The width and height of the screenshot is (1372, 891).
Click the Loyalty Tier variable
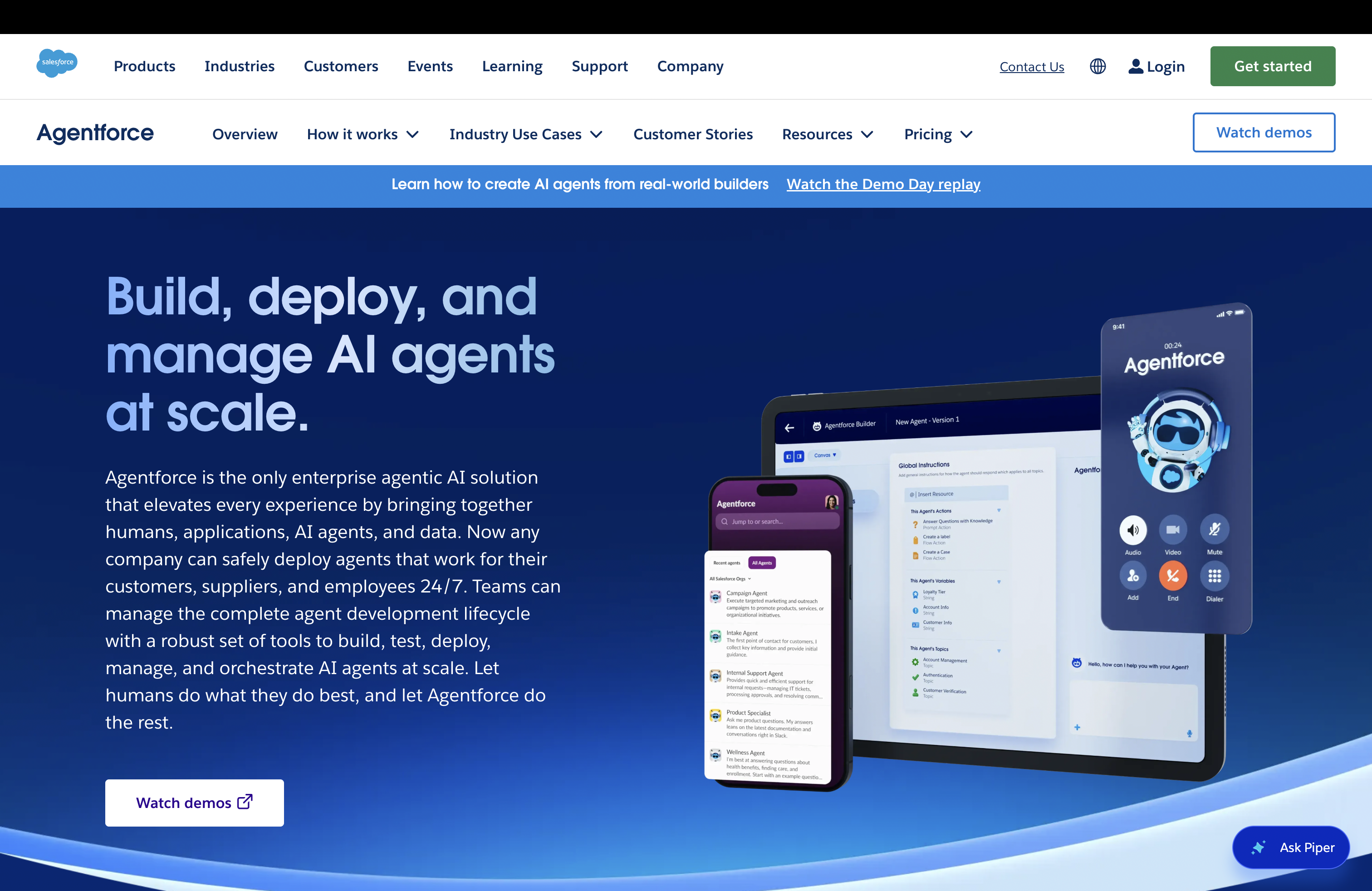tap(929, 594)
